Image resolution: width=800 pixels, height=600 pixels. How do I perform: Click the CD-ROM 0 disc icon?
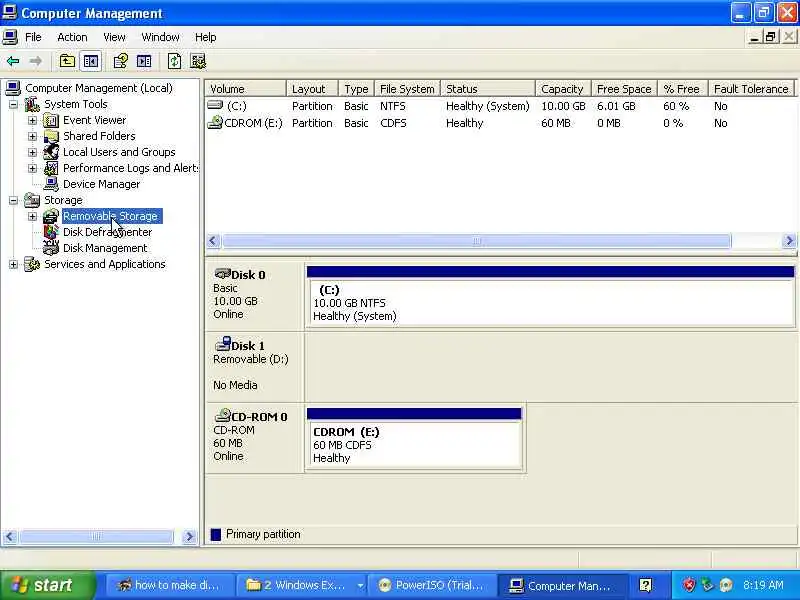[x=222, y=415]
